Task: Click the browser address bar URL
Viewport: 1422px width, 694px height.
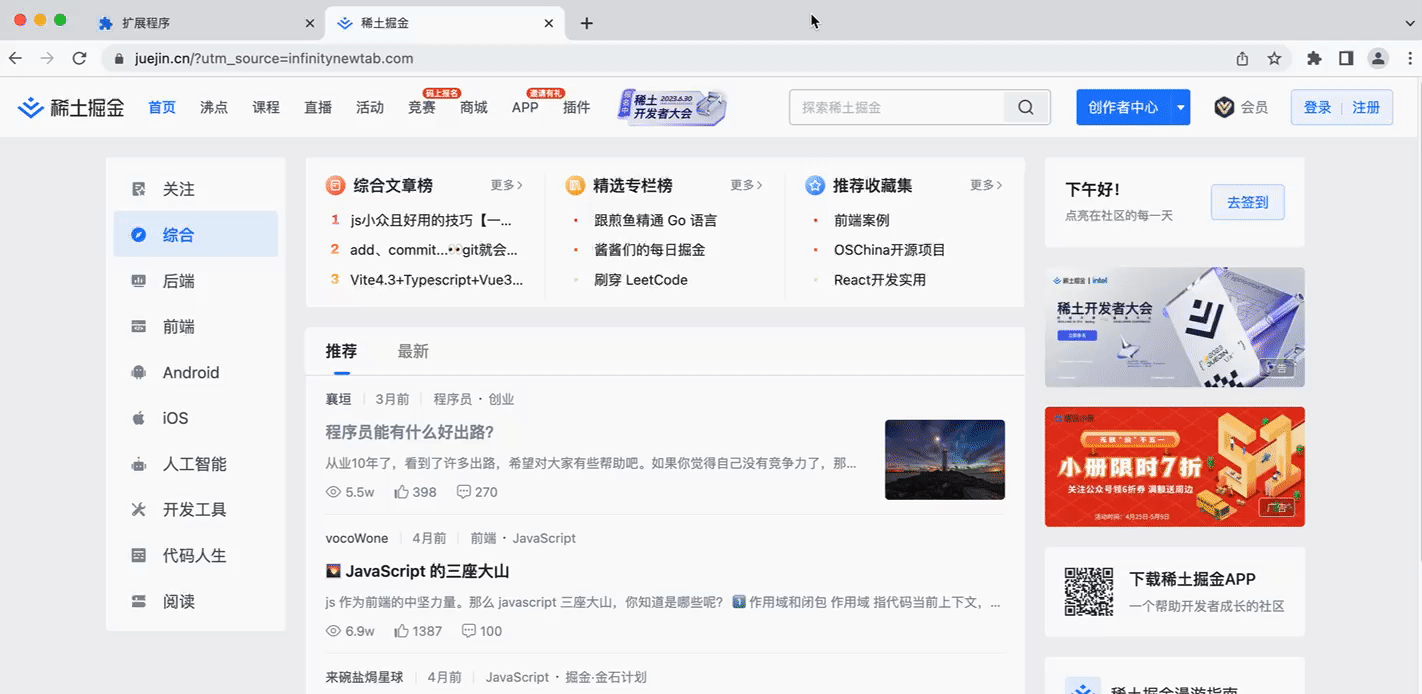Action: (x=274, y=58)
